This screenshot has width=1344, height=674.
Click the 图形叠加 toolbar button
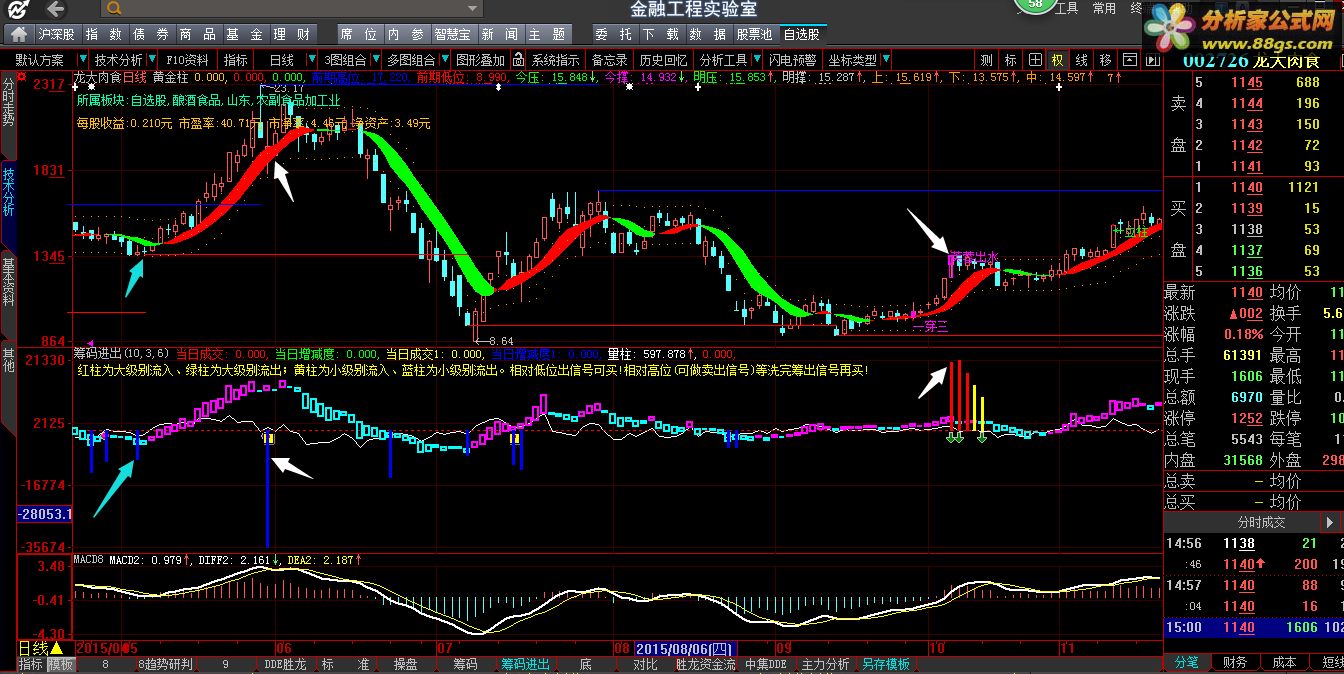click(481, 61)
